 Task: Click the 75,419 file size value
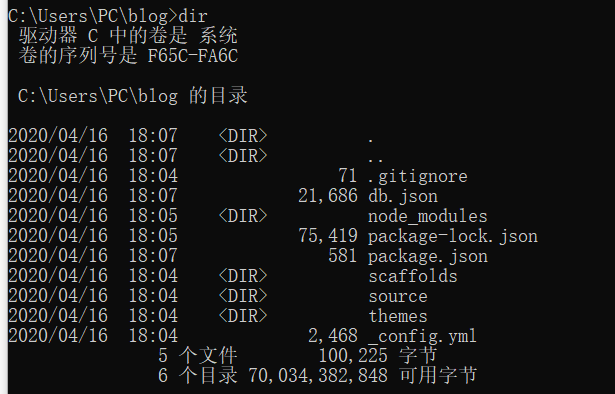(328, 236)
